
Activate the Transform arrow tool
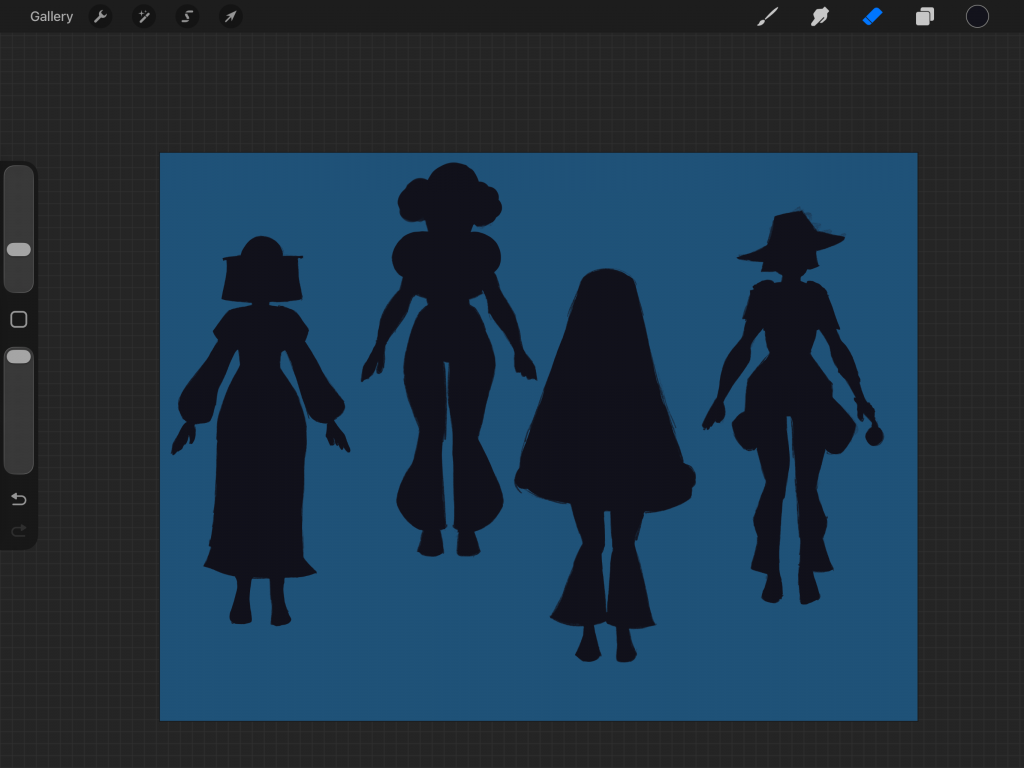[x=230, y=16]
